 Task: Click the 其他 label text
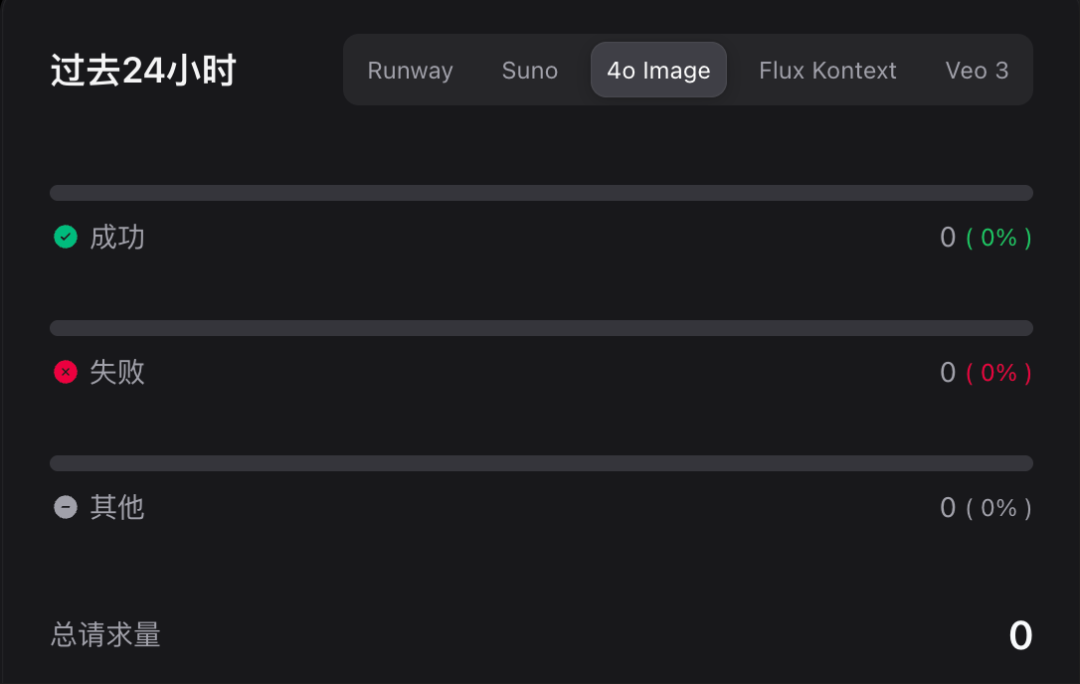point(117,508)
